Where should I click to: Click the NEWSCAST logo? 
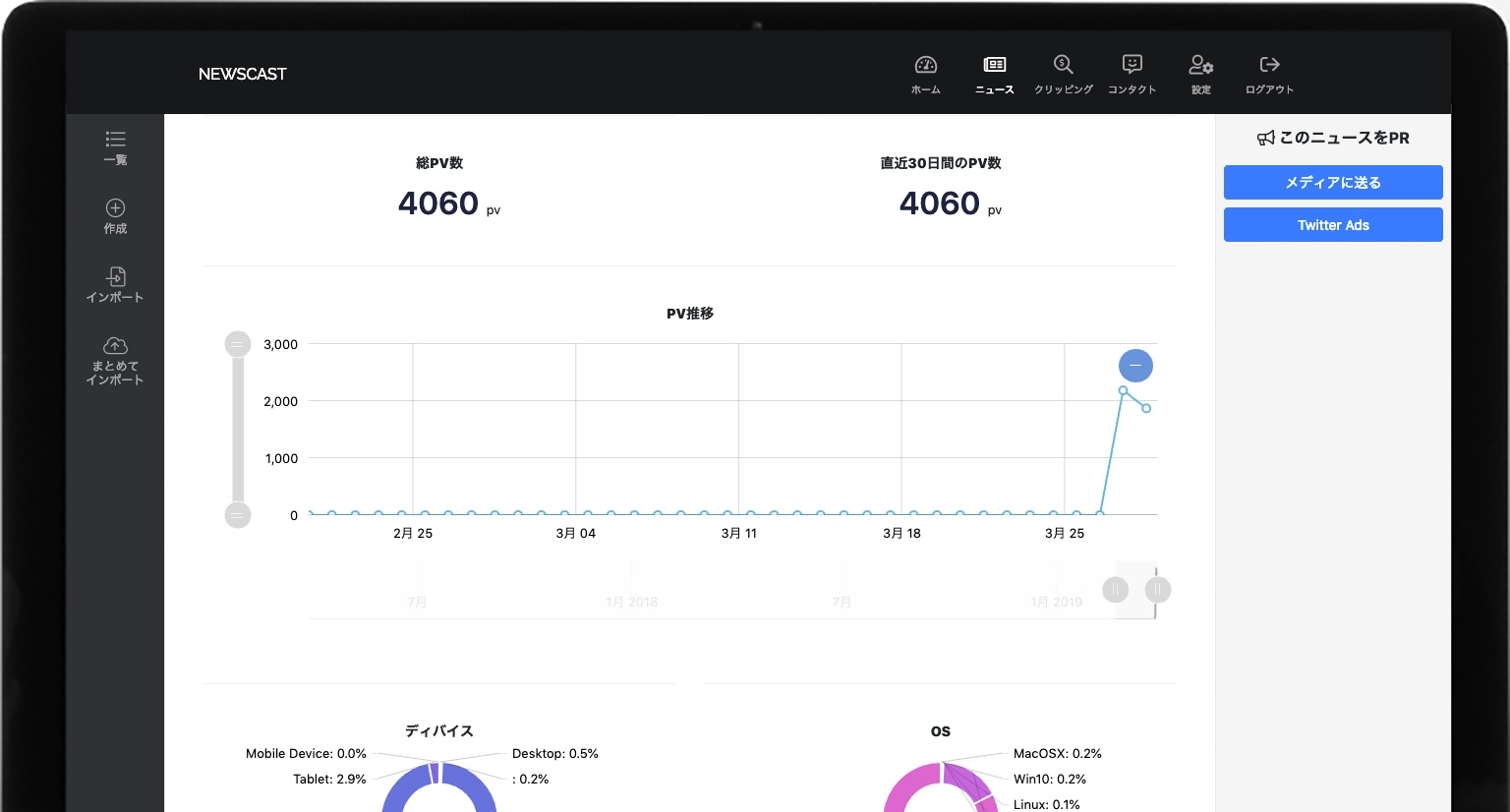[242, 74]
